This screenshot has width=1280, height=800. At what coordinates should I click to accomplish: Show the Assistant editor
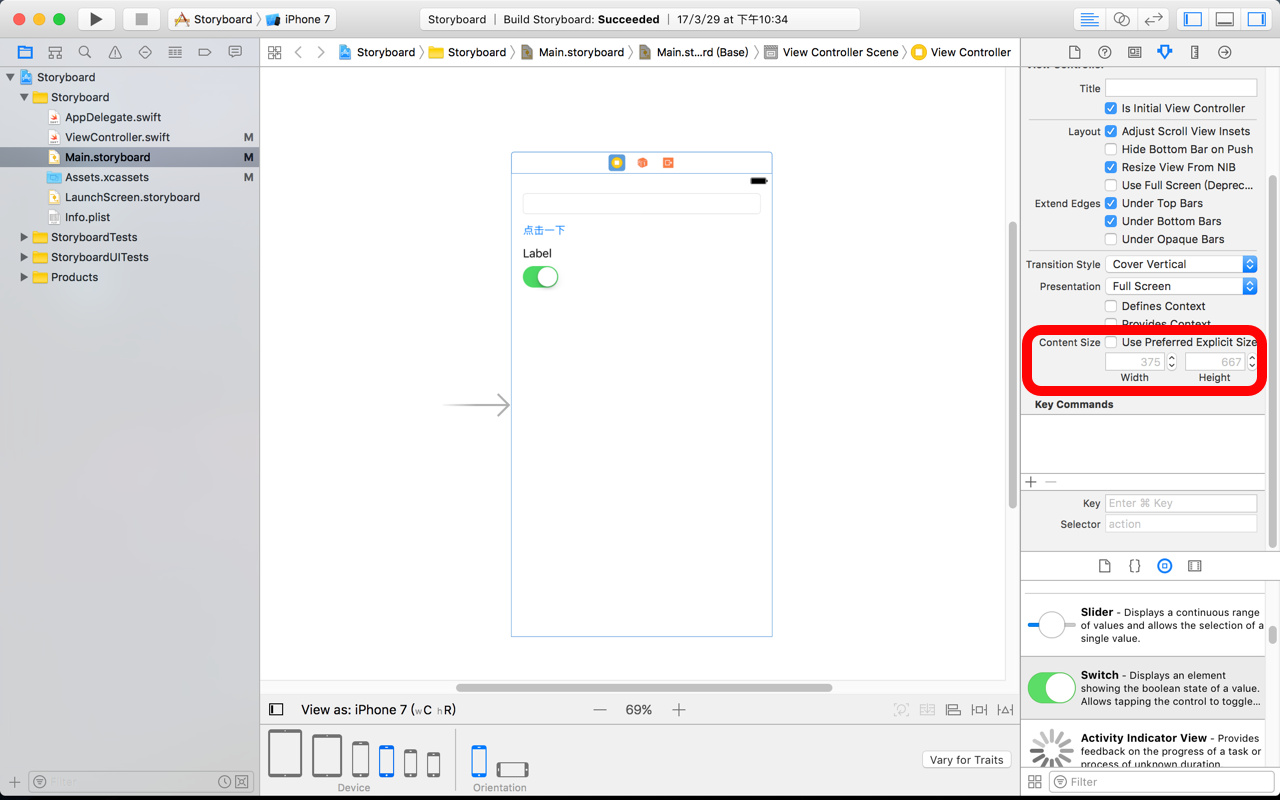[1121, 19]
